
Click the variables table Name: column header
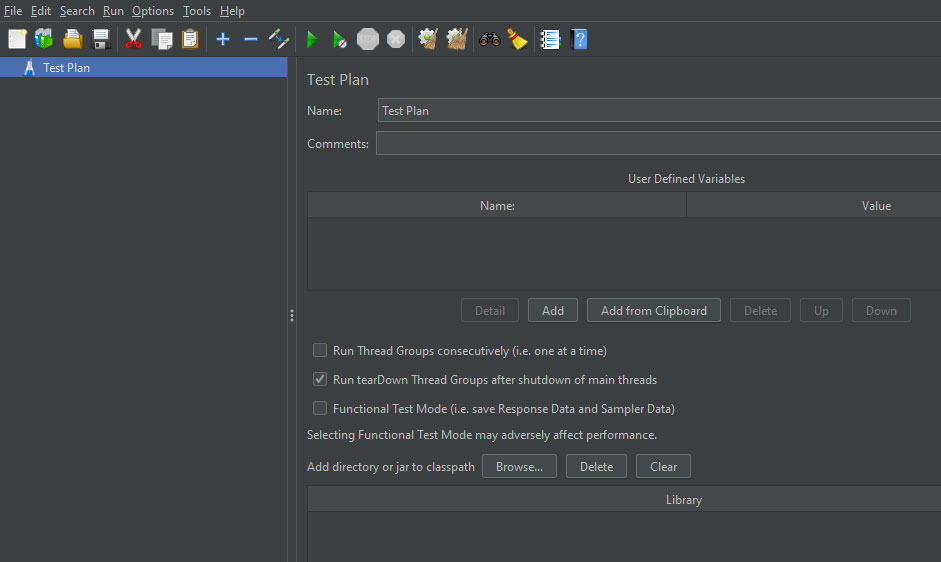(x=497, y=205)
